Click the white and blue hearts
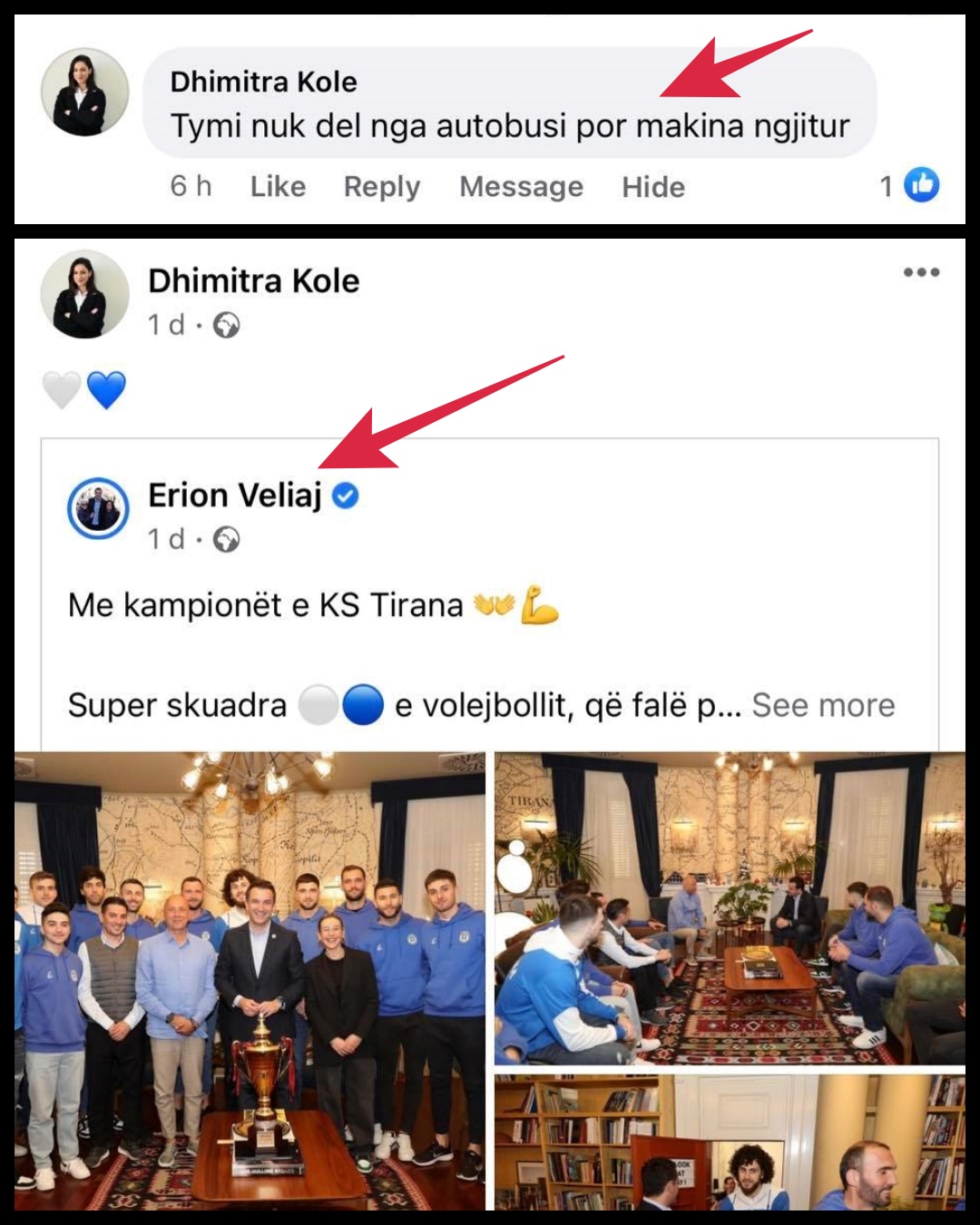 click(84, 390)
